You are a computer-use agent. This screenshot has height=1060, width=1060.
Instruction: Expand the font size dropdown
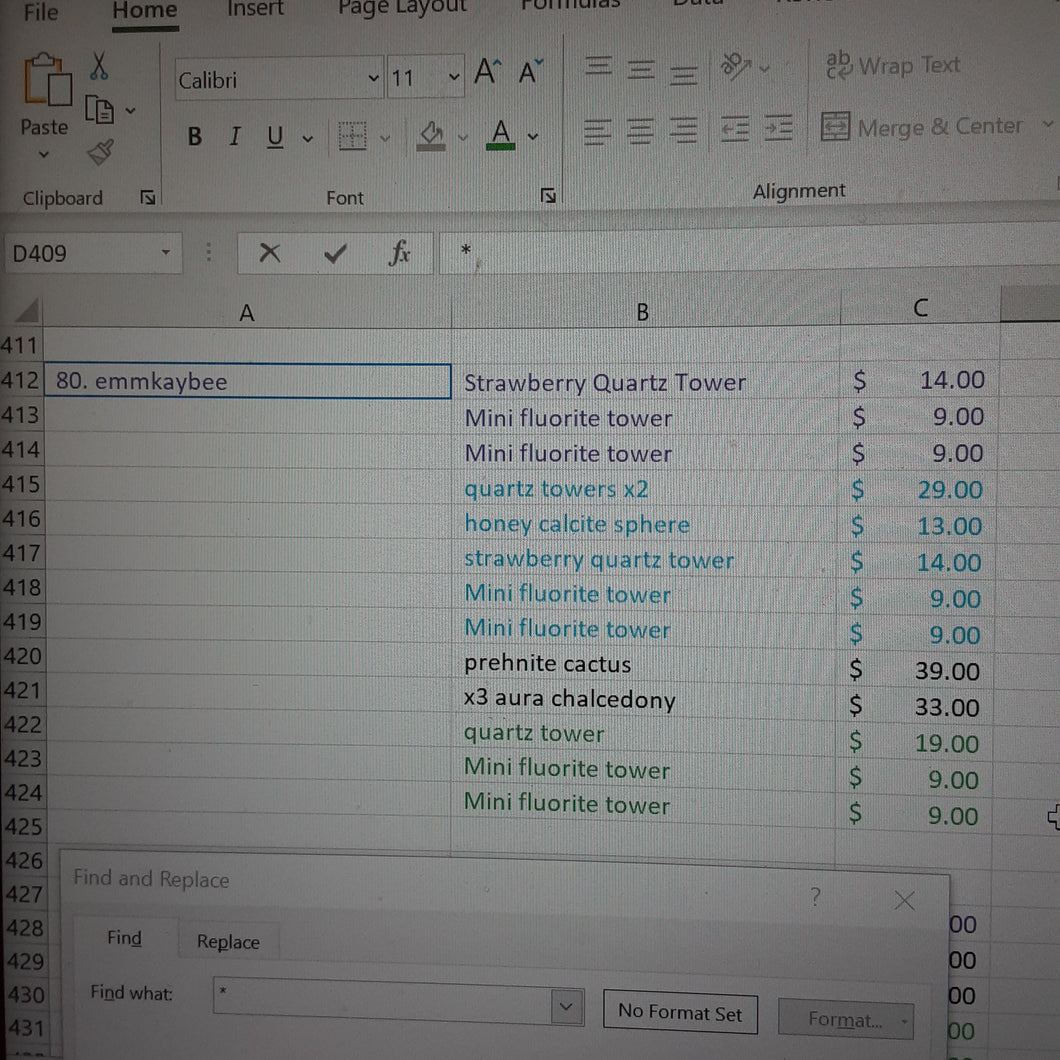click(454, 77)
